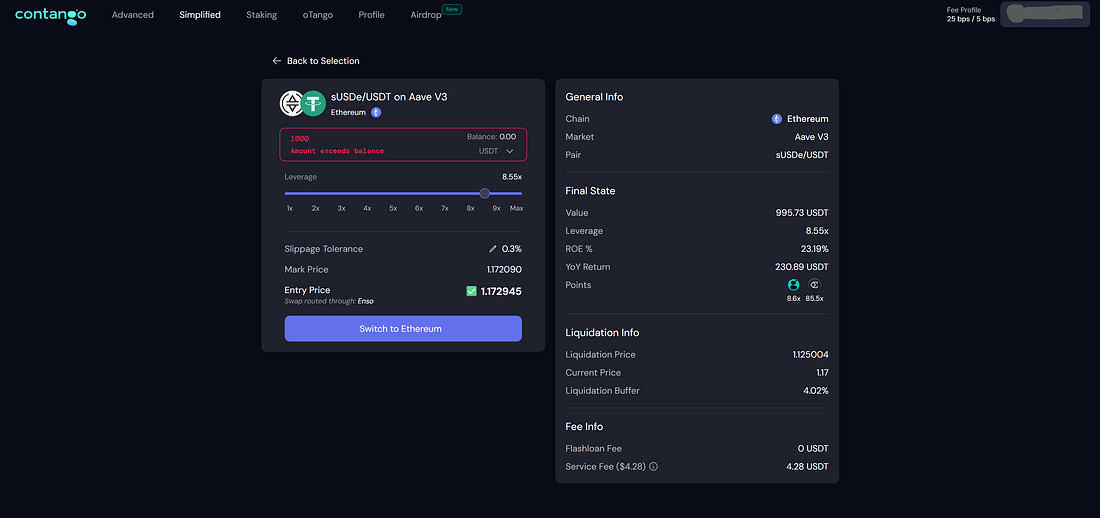Click Switch to Ethereum button
Image resolution: width=1100 pixels, height=518 pixels.
[403, 328]
